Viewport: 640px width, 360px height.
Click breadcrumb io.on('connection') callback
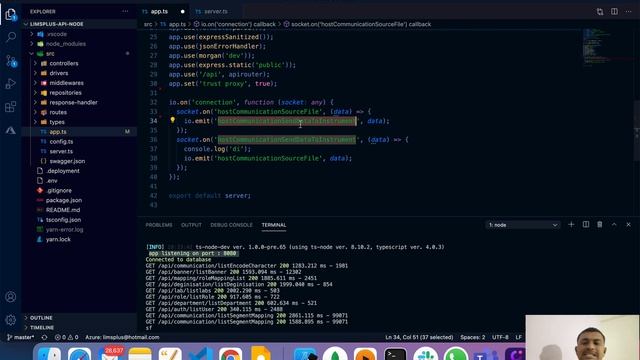238,24
